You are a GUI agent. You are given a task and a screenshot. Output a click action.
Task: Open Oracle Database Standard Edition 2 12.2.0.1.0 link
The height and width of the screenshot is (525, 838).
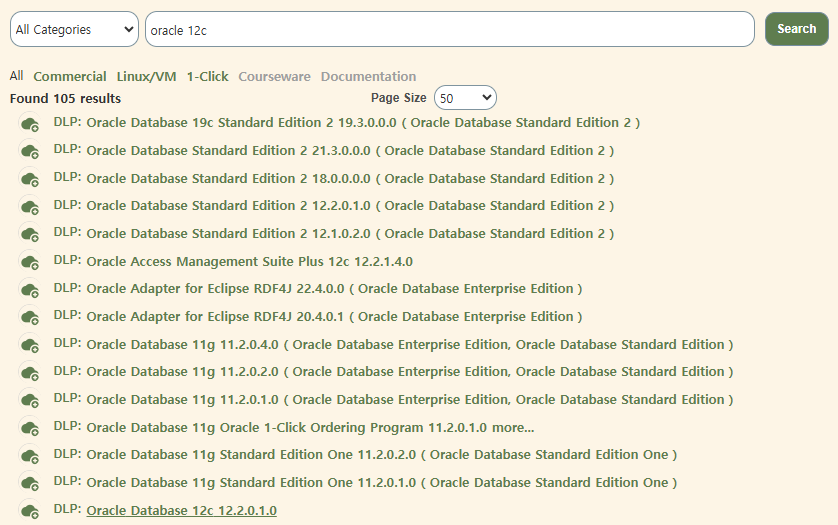tap(350, 205)
